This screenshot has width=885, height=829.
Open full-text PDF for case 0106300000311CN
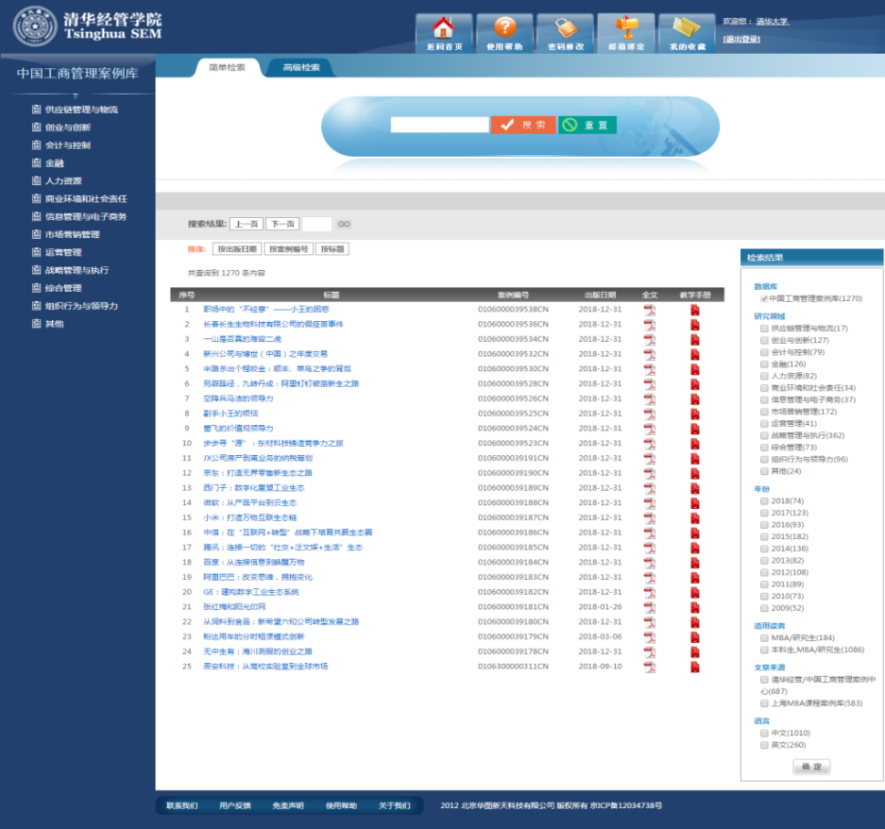[x=650, y=666]
